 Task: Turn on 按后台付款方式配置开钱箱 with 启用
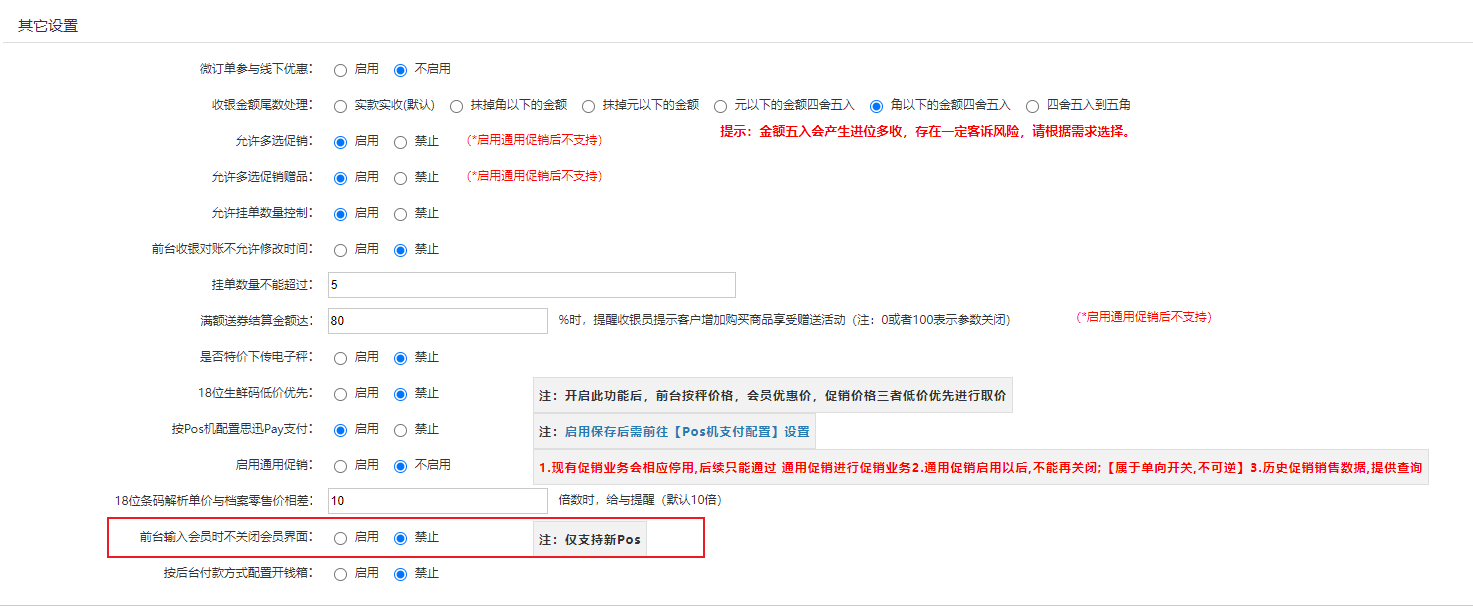pos(340,574)
